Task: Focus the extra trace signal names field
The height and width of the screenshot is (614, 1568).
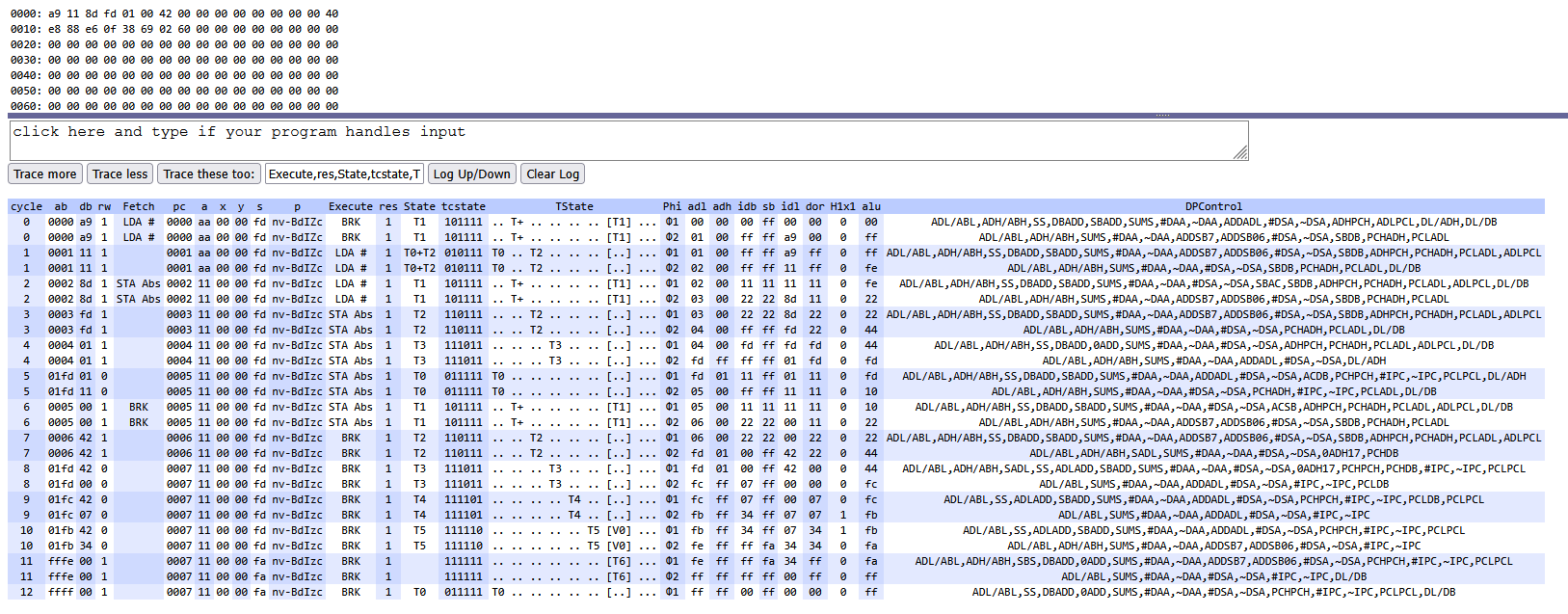Action: (x=344, y=174)
